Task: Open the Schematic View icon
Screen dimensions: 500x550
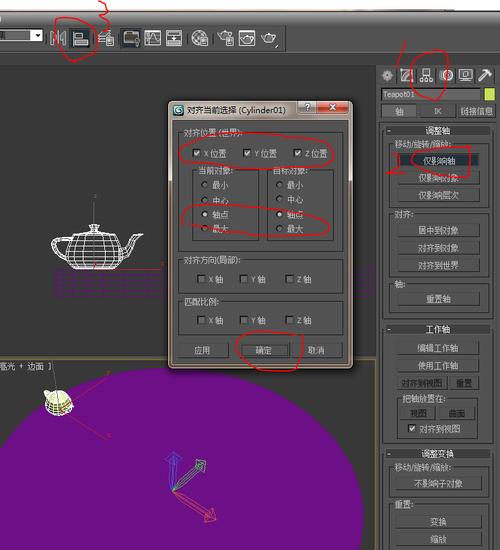Action: tap(174, 38)
